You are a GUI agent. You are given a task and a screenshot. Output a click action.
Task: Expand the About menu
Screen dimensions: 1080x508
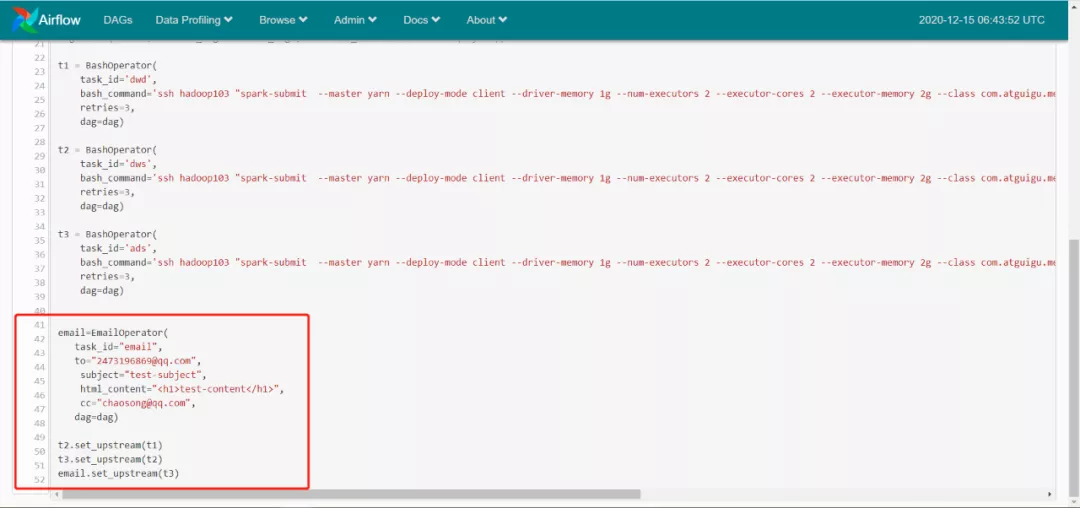487,20
